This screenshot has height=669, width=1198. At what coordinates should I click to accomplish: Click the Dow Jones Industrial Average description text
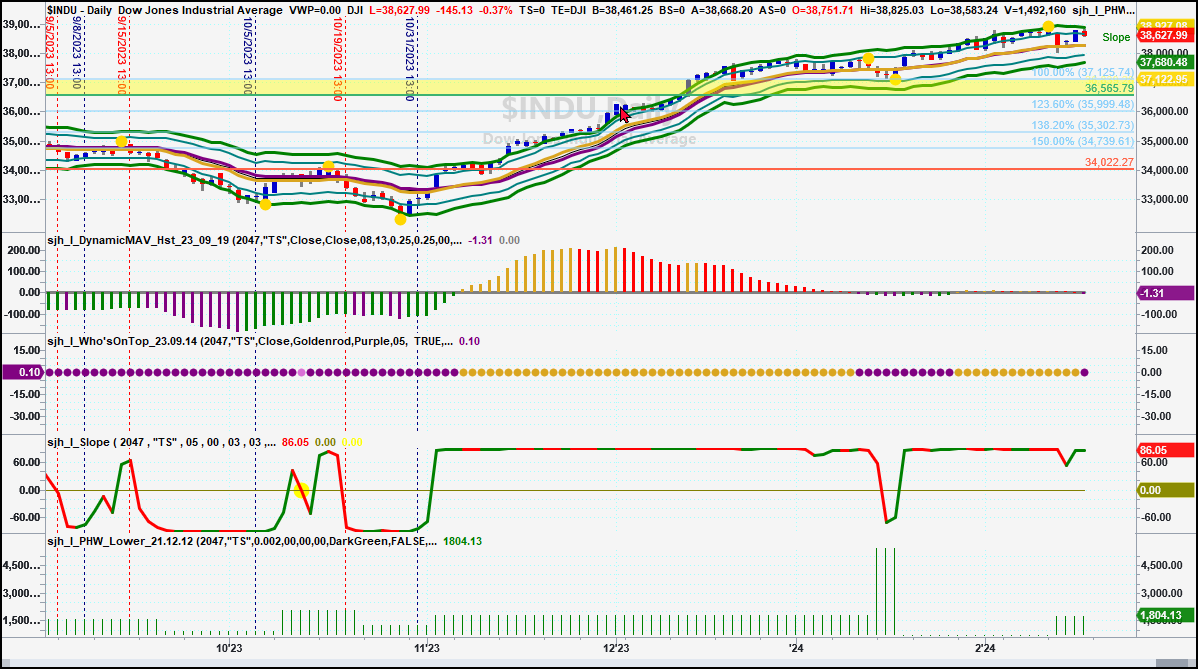(x=200, y=11)
